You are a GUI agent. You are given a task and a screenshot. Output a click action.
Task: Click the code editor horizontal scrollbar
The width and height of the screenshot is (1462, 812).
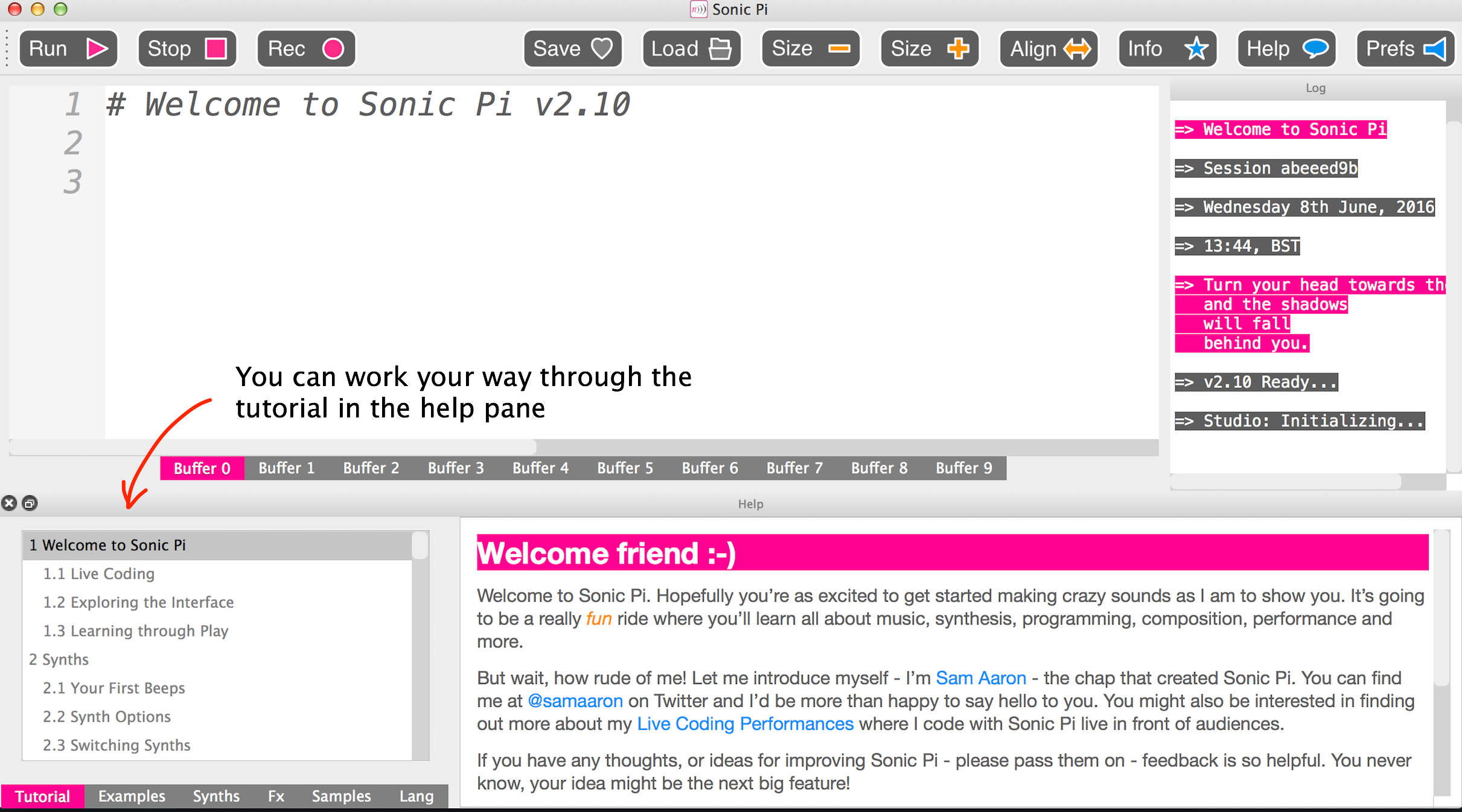pos(273,447)
